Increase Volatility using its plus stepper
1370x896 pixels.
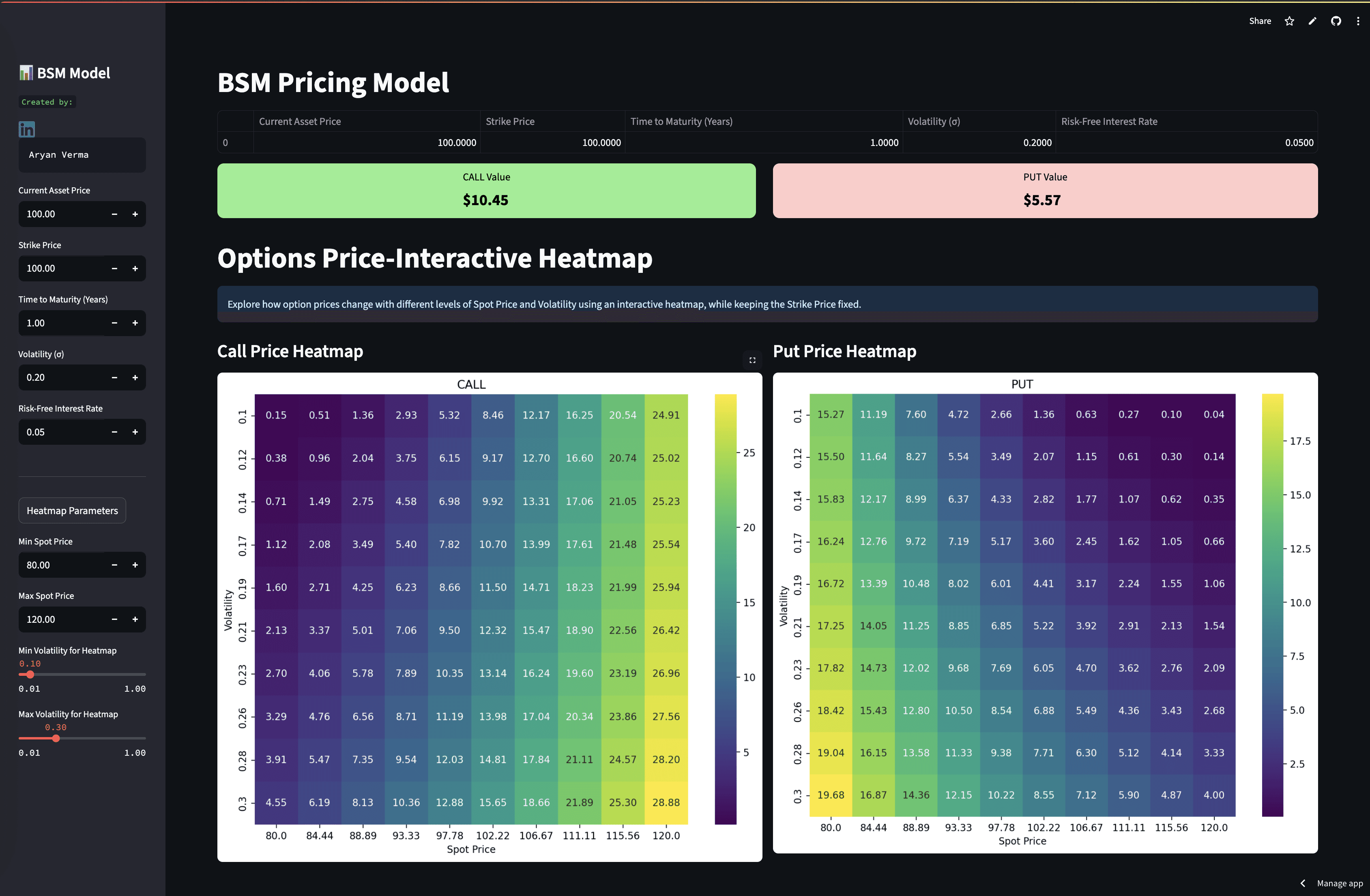coord(135,377)
